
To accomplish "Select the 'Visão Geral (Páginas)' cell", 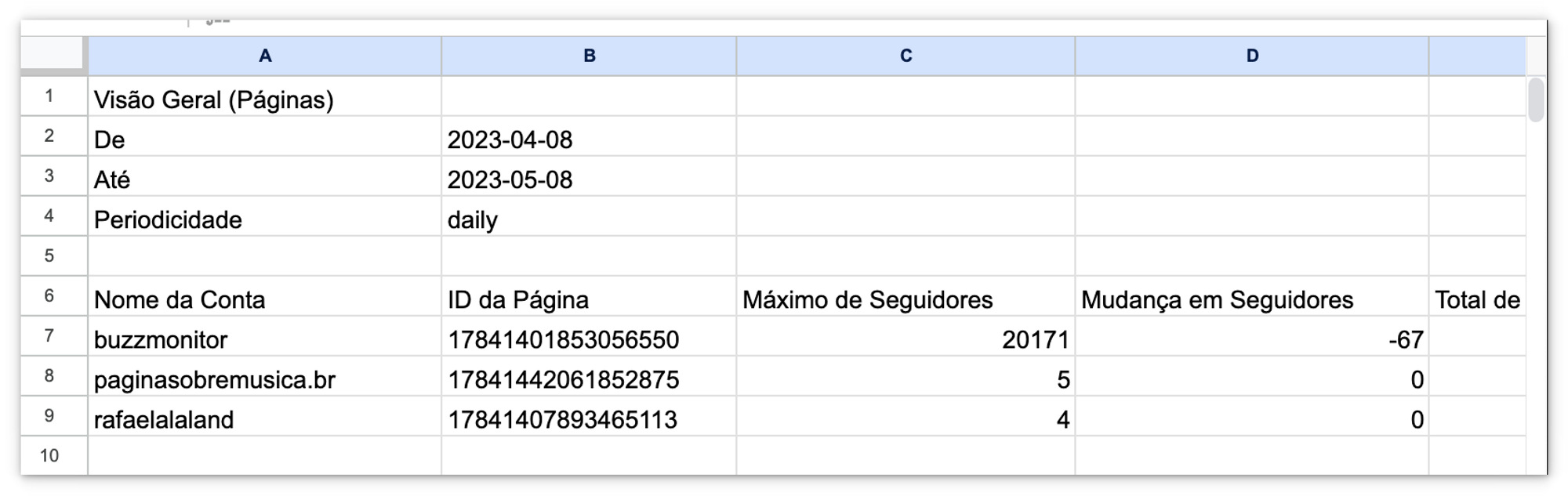I will [x=265, y=100].
